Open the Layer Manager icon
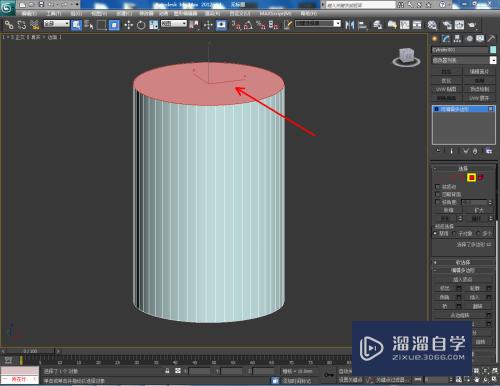The height and width of the screenshot is (386, 500). tap(377, 25)
